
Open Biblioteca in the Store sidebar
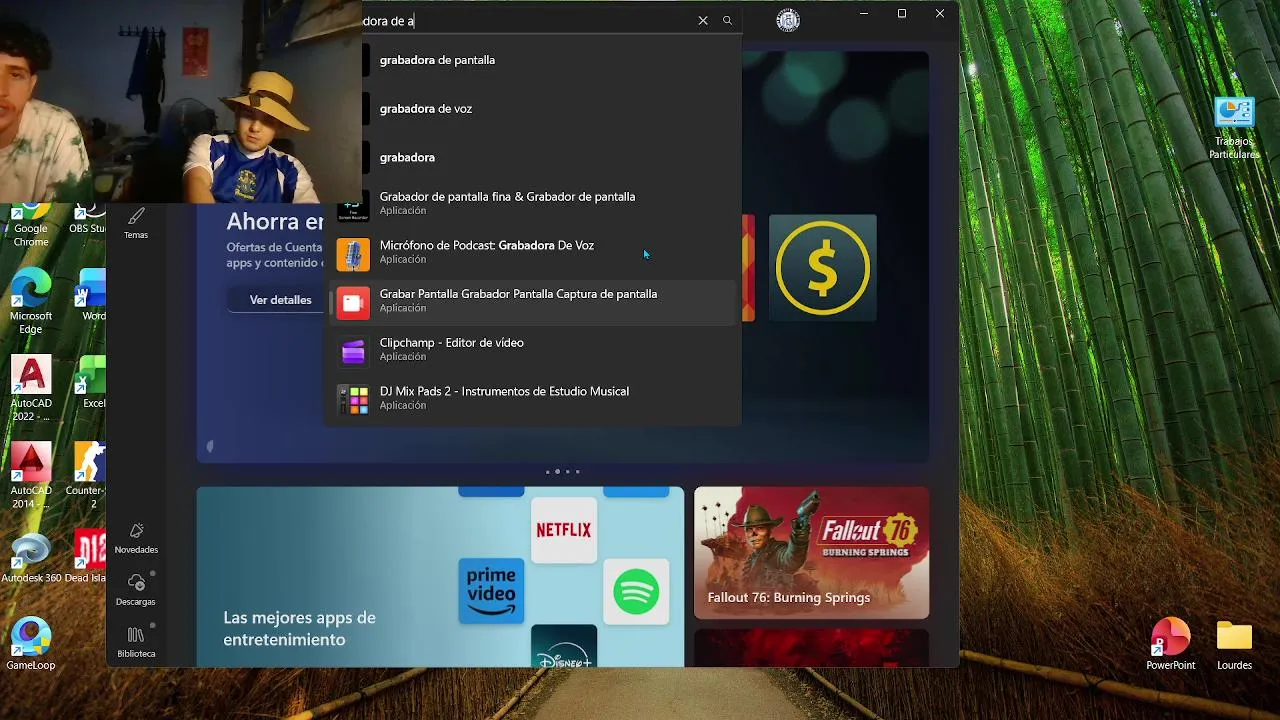[136, 642]
